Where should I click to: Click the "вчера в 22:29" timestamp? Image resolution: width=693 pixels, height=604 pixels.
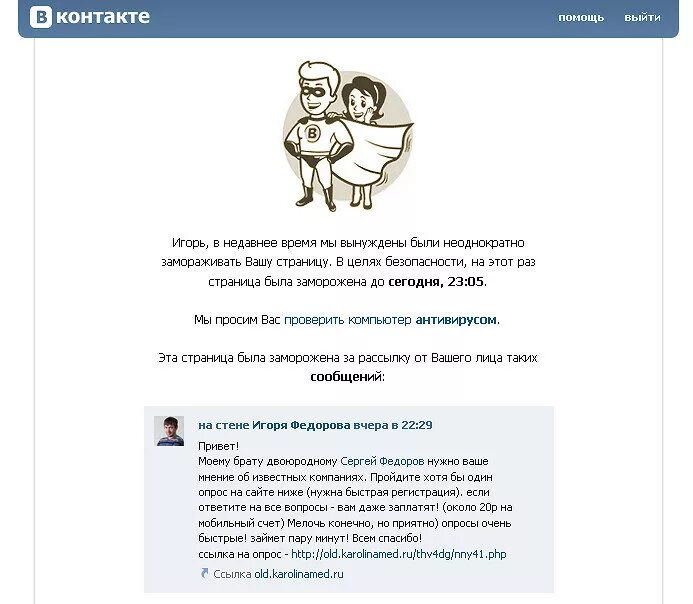coord(393,425)
